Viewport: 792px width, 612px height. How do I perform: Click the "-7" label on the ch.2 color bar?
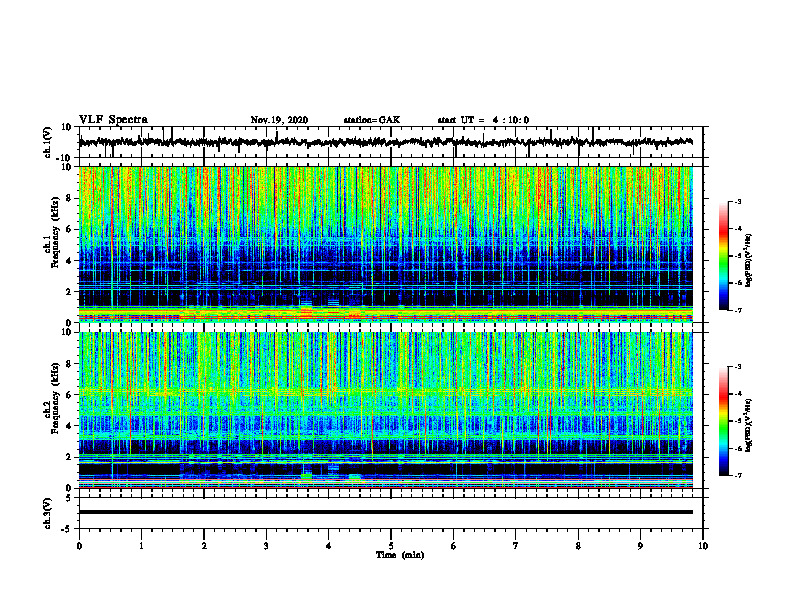click(737, 475)
